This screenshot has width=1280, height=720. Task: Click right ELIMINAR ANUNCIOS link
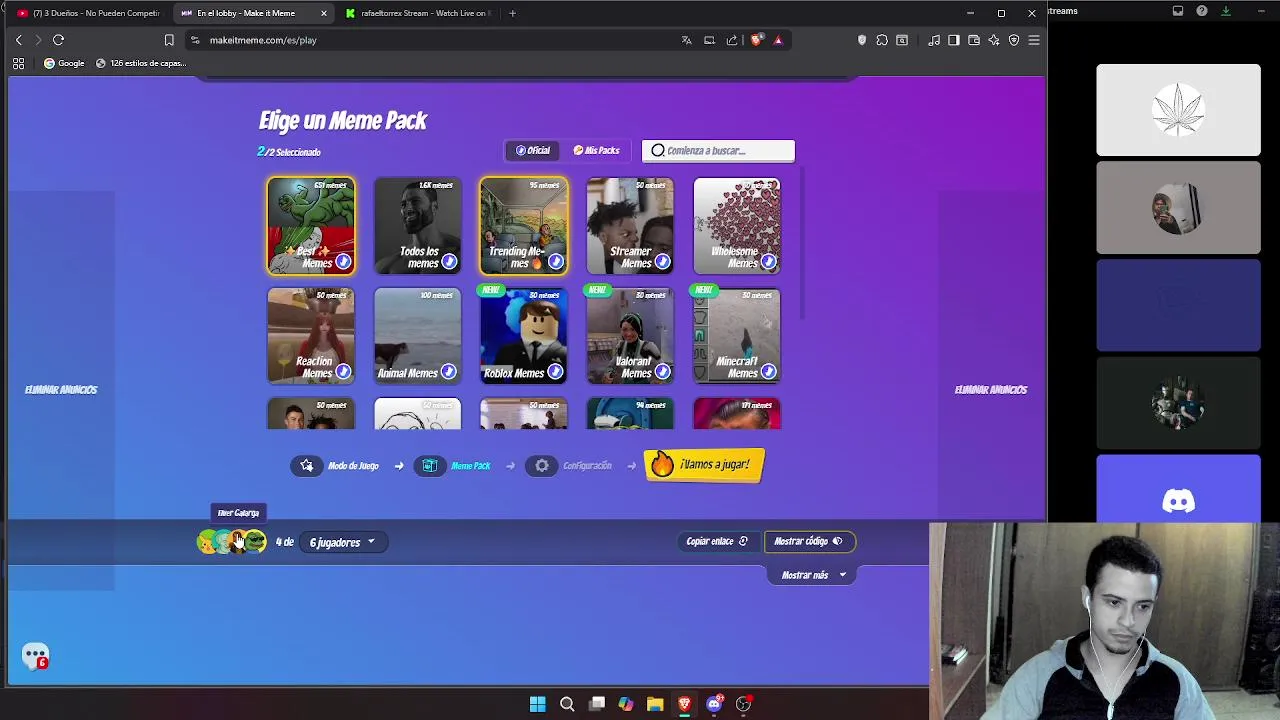click(x=991, y=390)
